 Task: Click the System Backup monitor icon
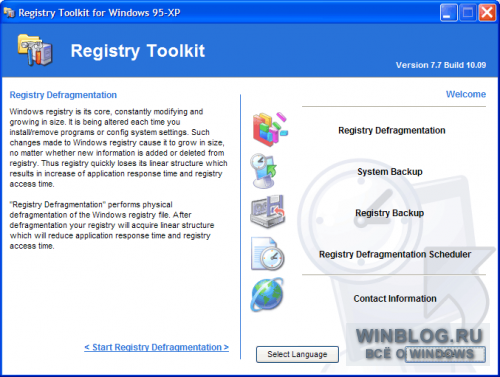pos(264,171)
